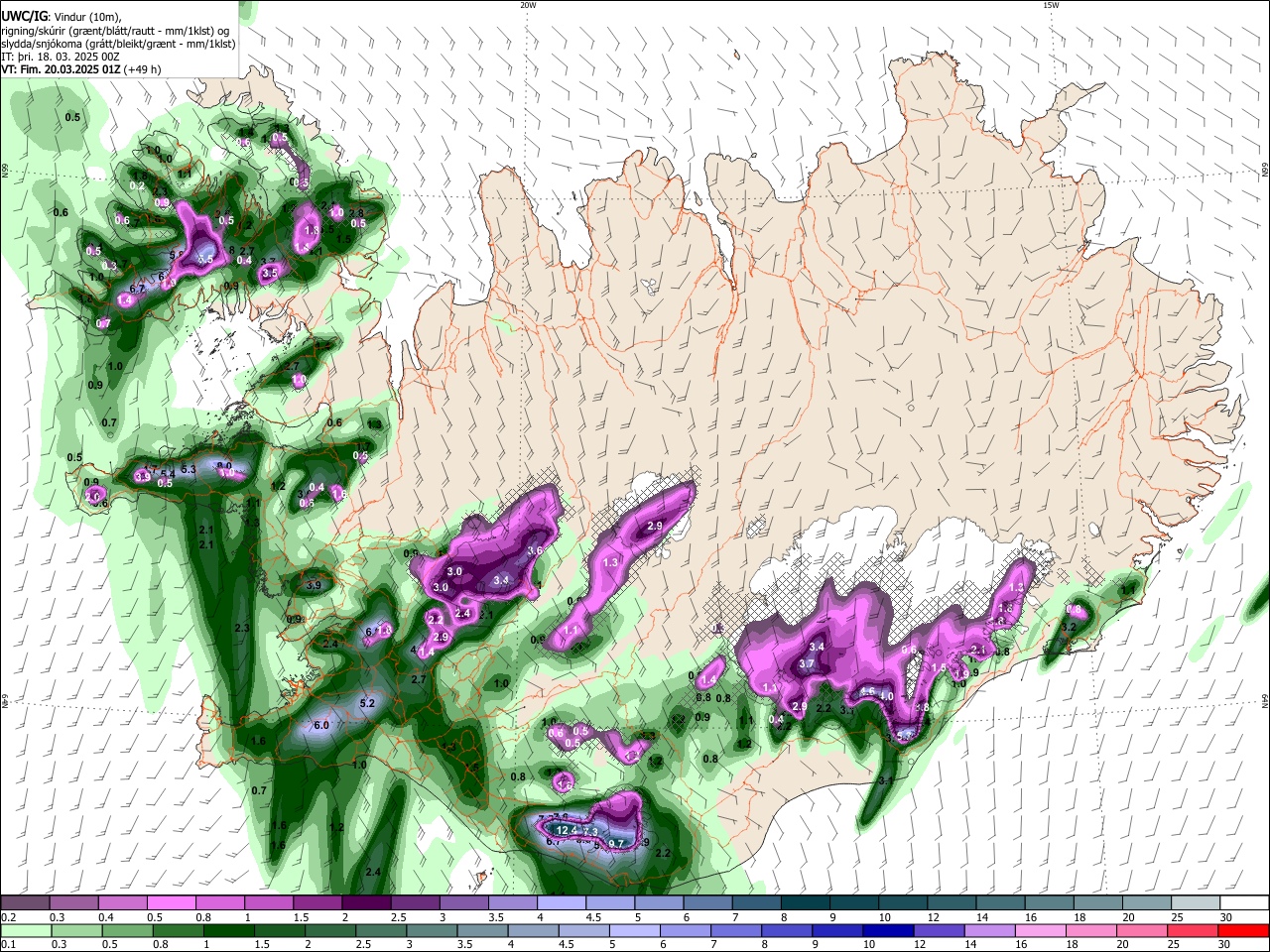Click the "0.1" label in the rain legend
The width and height of the screenshot is (1270, 952).
8,944
